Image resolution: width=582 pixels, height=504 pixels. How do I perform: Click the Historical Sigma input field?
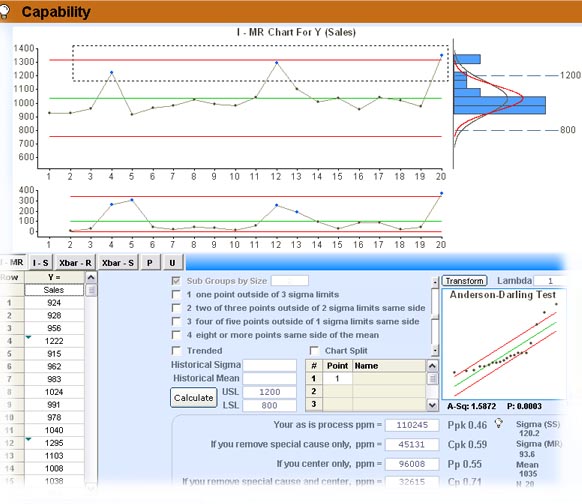[x=269, y=365]
